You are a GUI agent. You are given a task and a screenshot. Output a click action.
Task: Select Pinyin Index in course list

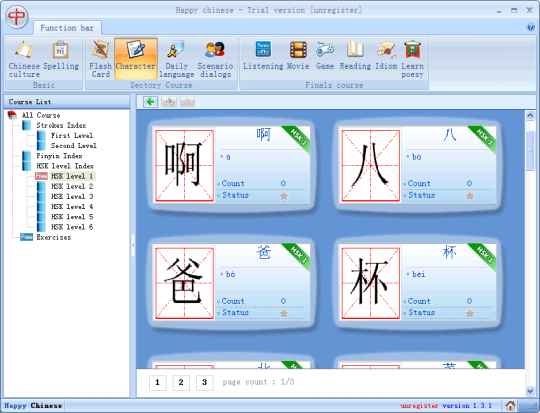(59, 156)
